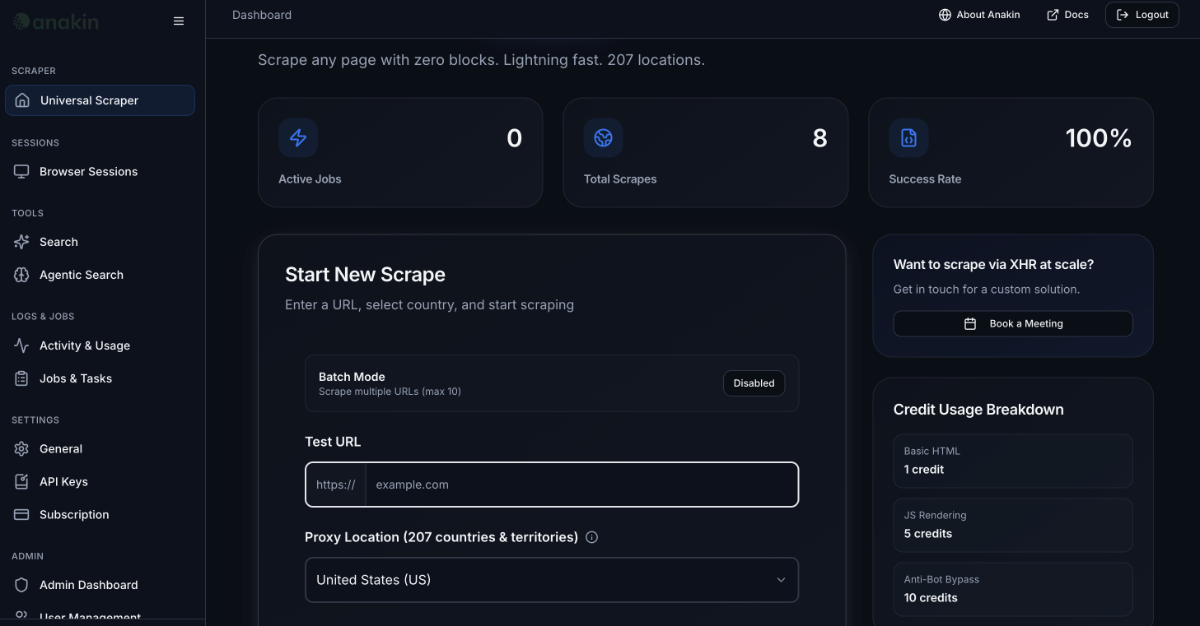The width and height of the screenshot is (1200, 626).
Task: Open the Docs link
Action: click(x=1067, y=15)
